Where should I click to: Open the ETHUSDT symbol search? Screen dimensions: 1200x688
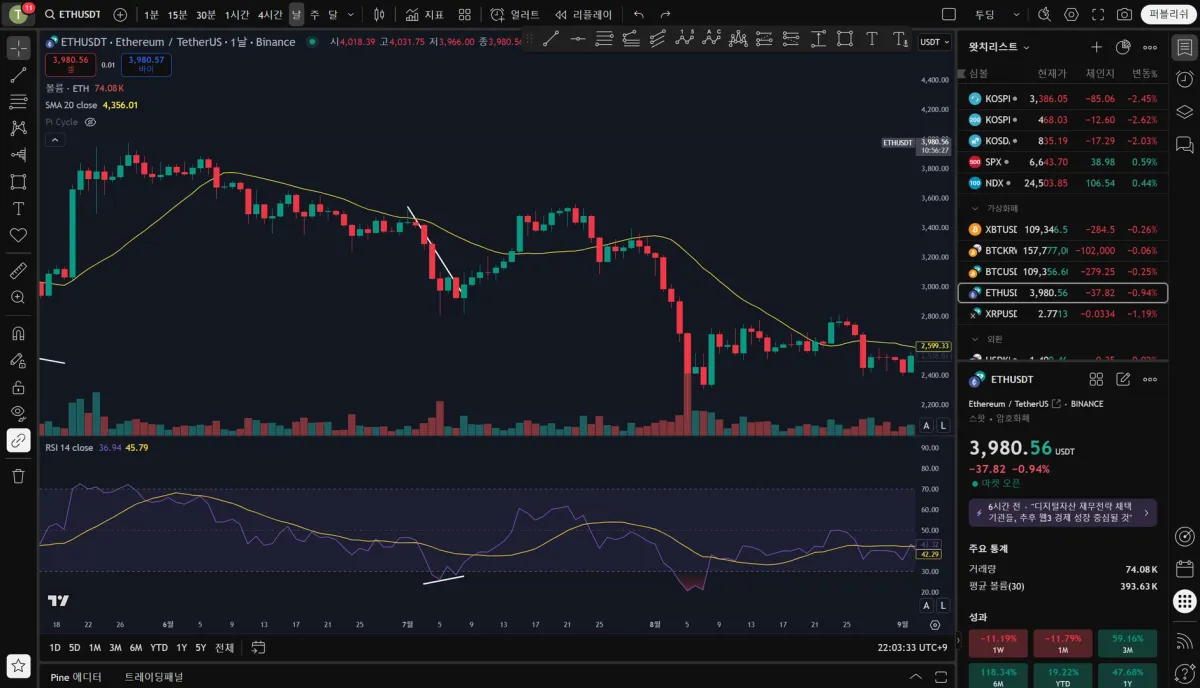coord(75,15)
